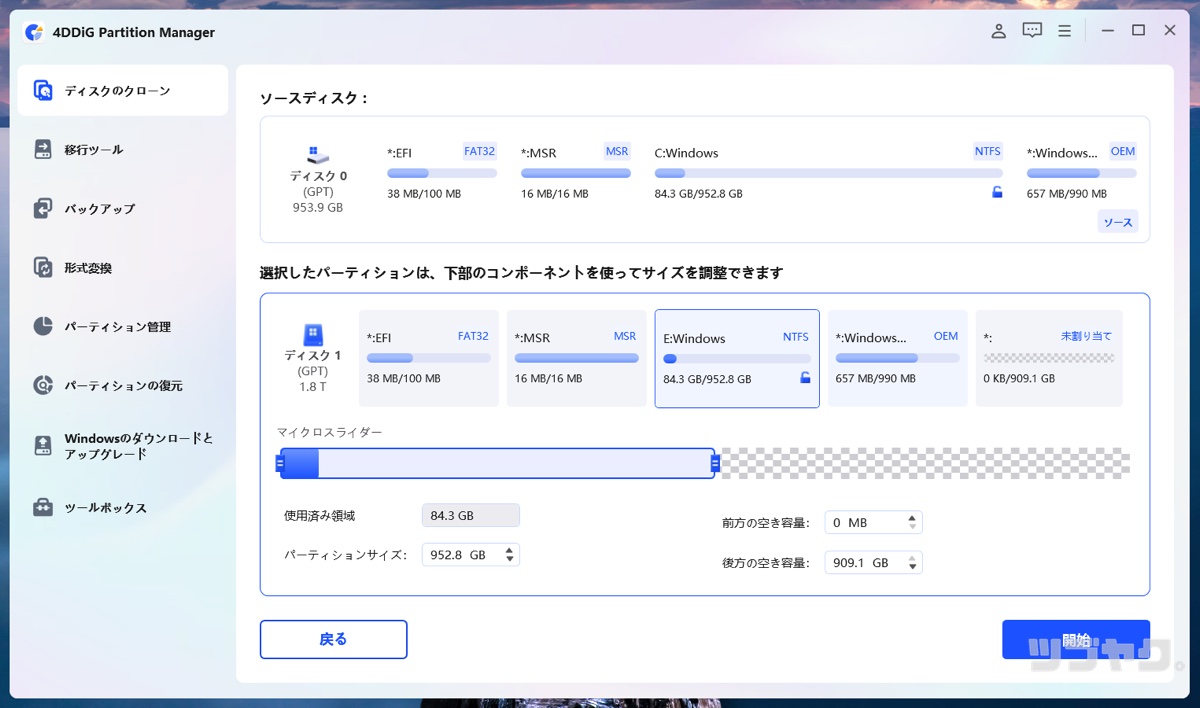
Task: Click the unallocated checkered slider area
Action: [x=926, y=463]
